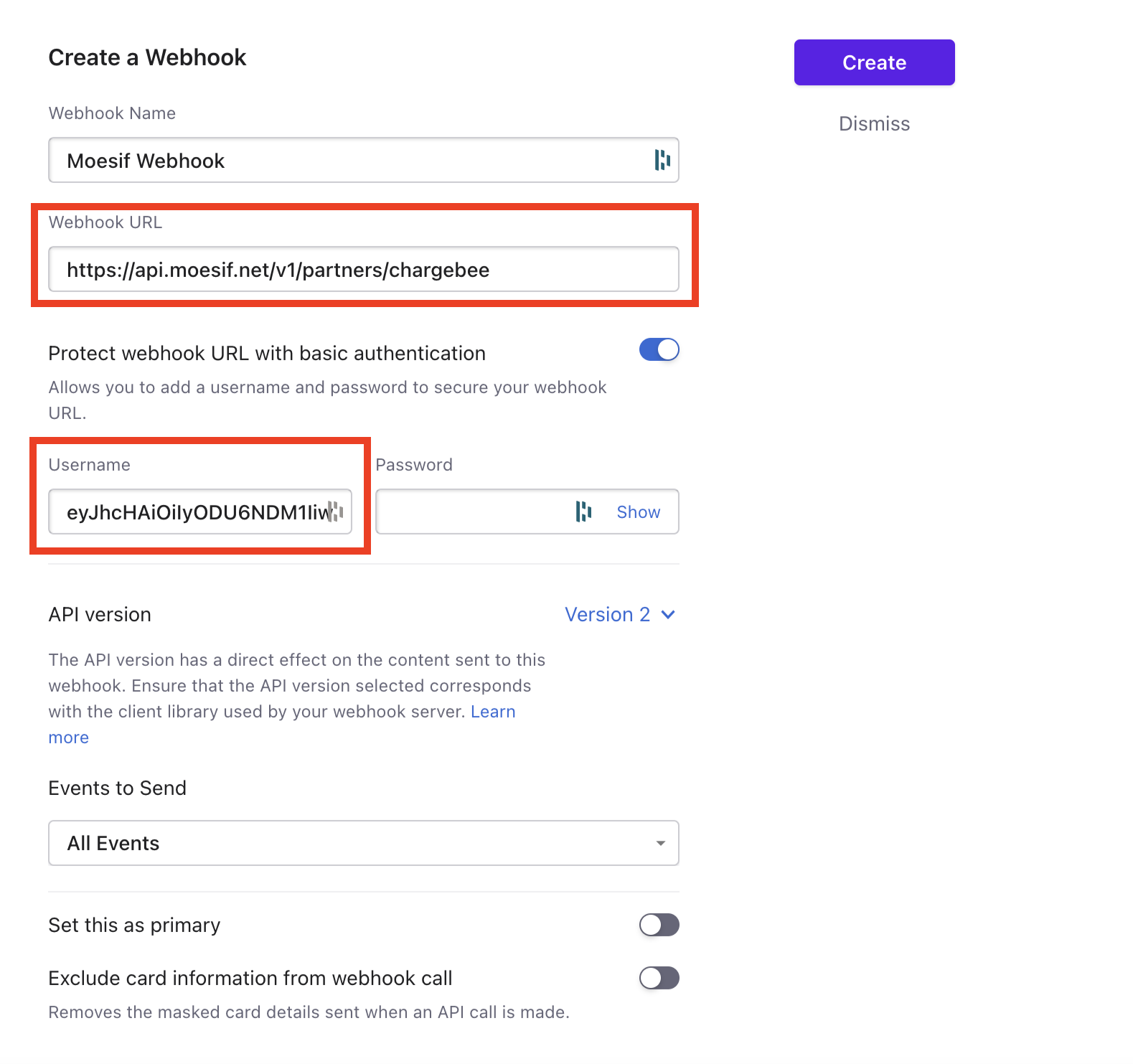Click the Events to Send label
Viewport: 1133px width, 1064px height.
[117, 788]
